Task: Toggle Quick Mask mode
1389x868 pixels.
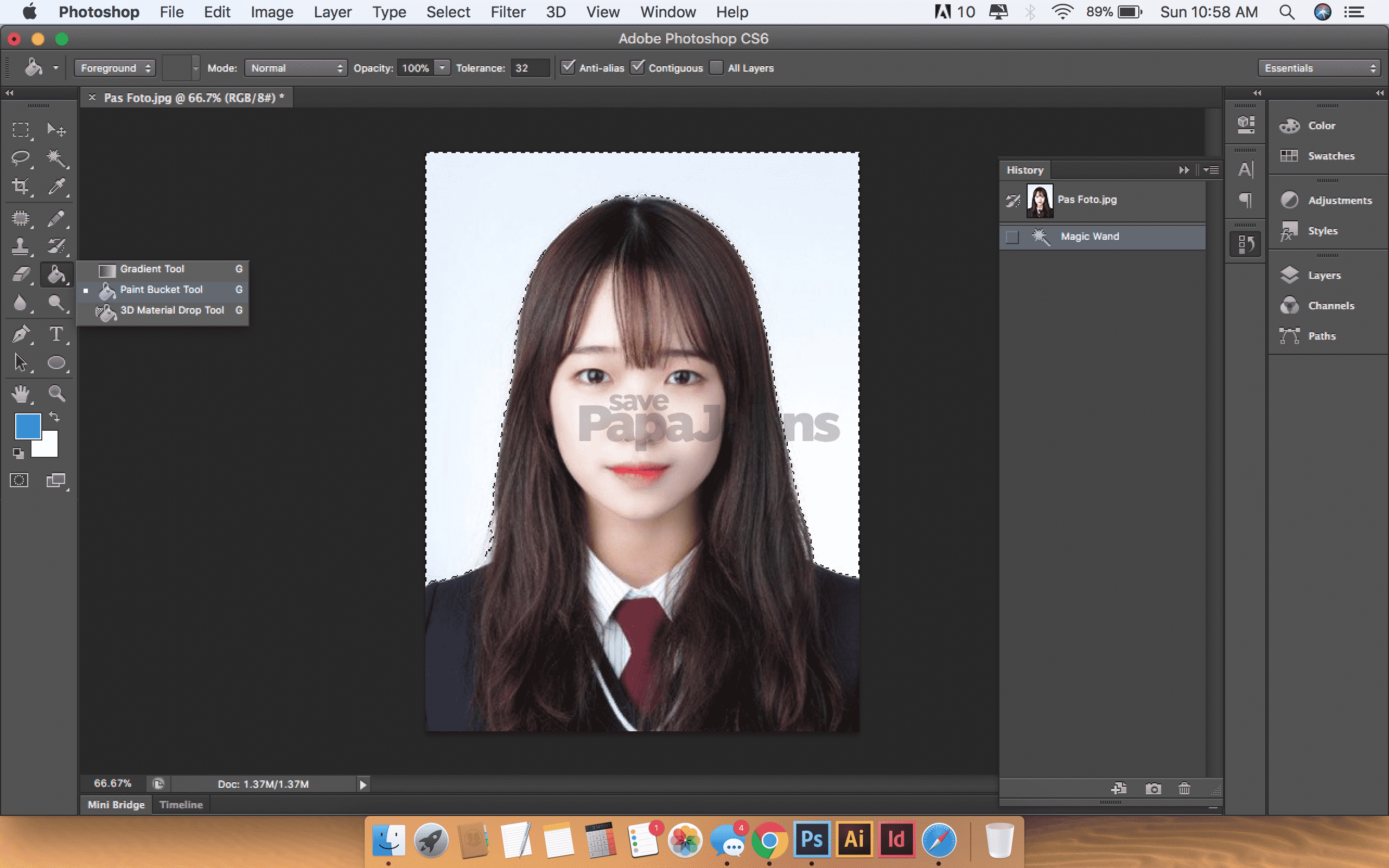Action: [19, 481]
